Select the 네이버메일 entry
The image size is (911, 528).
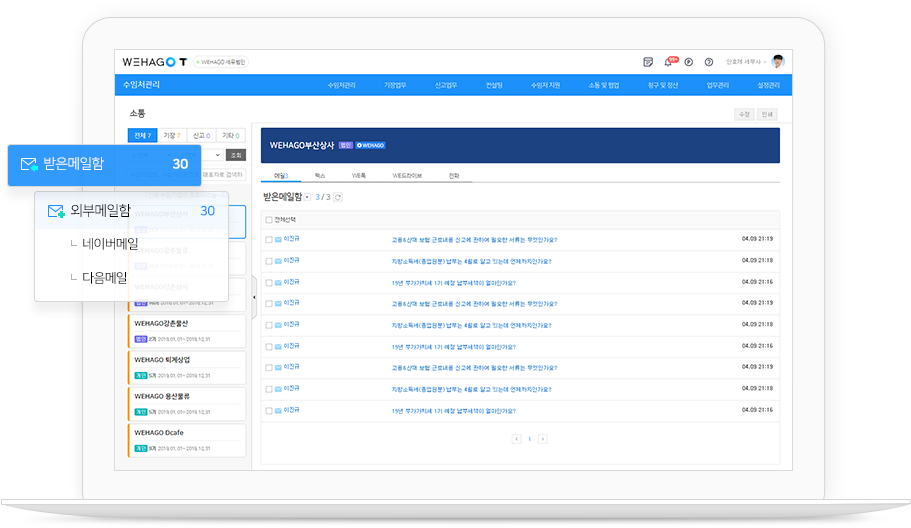[x=110, y=243]
